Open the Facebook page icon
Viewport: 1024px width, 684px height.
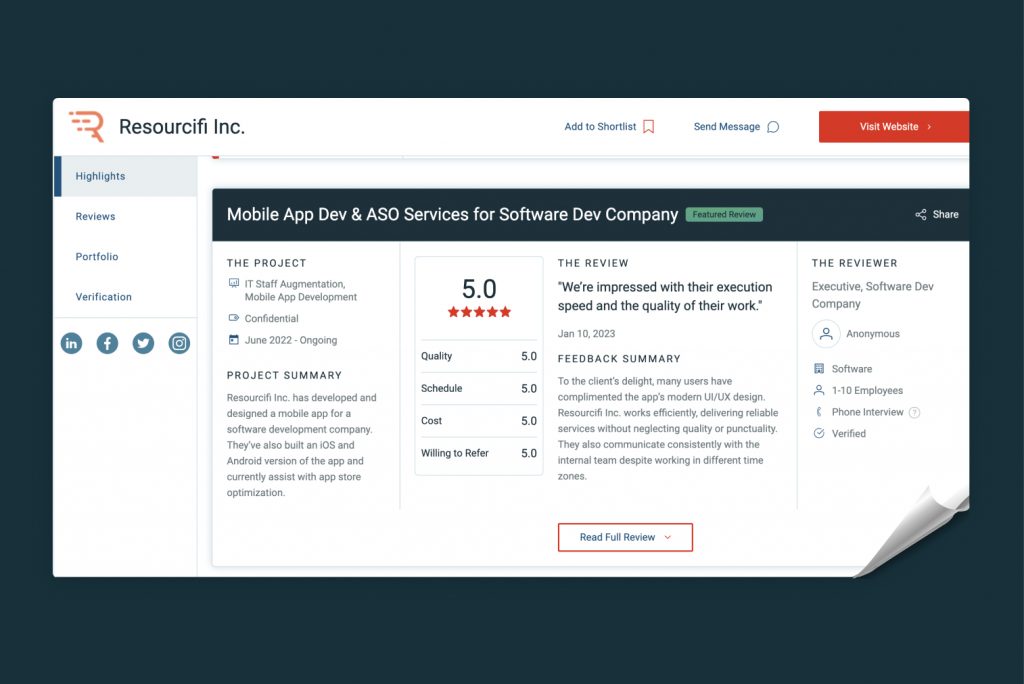[x=107, y=344]
